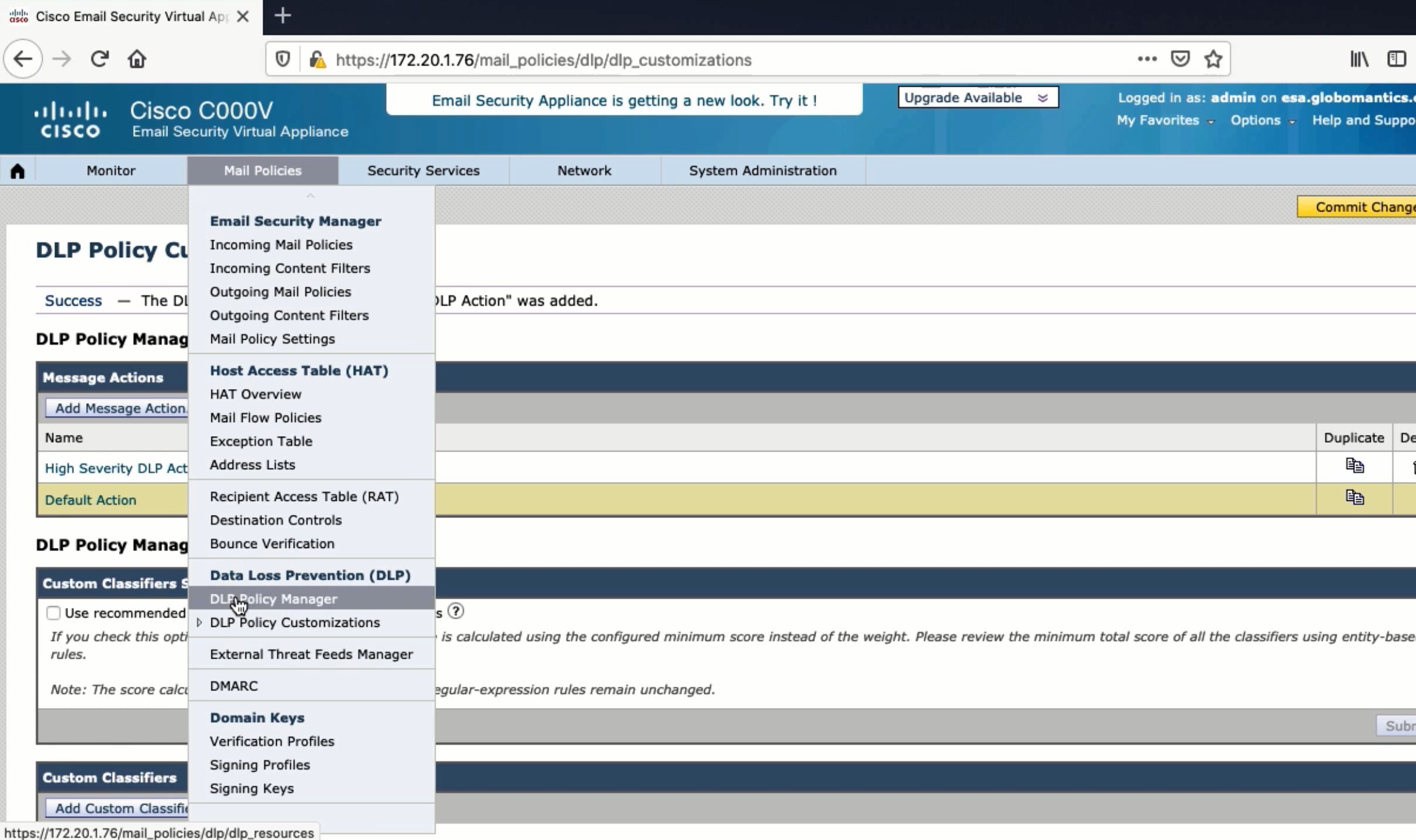Open Signing Profiles
Viewport: 1416px width, 840px height.
tap(260, 765)
